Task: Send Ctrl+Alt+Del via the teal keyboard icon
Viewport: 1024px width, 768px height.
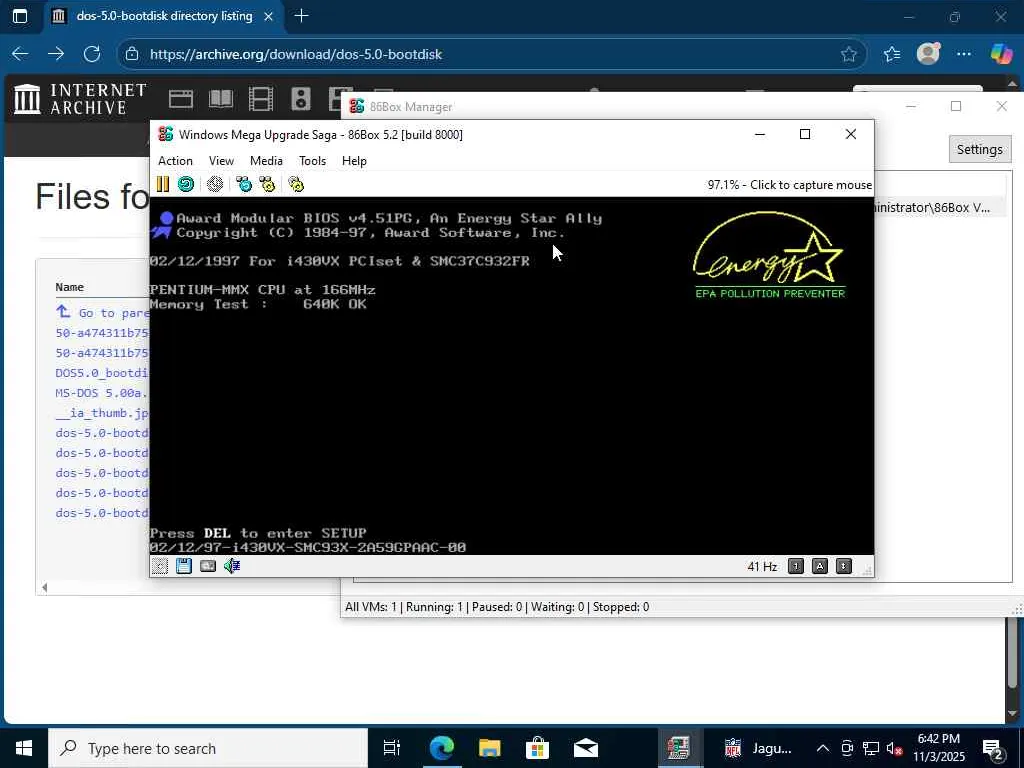Action: (244, 184)
